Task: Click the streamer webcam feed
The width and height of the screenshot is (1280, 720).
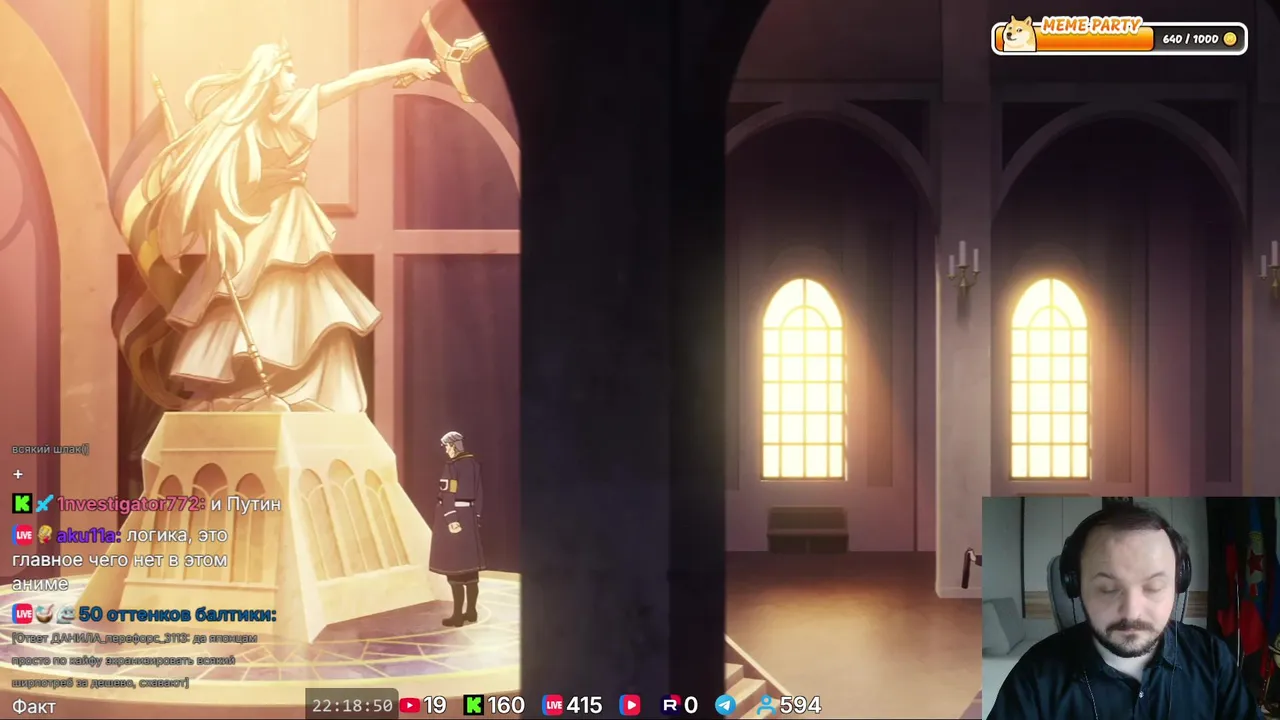Action: [1131, 608]
